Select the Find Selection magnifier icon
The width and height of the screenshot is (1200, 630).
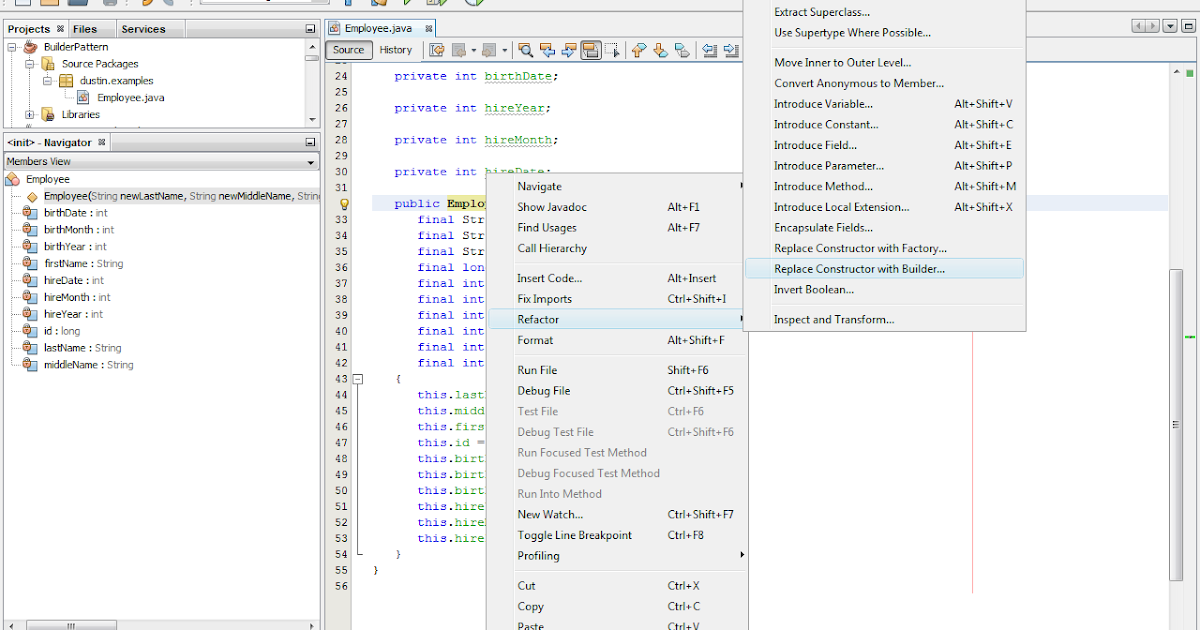point(526,50)
